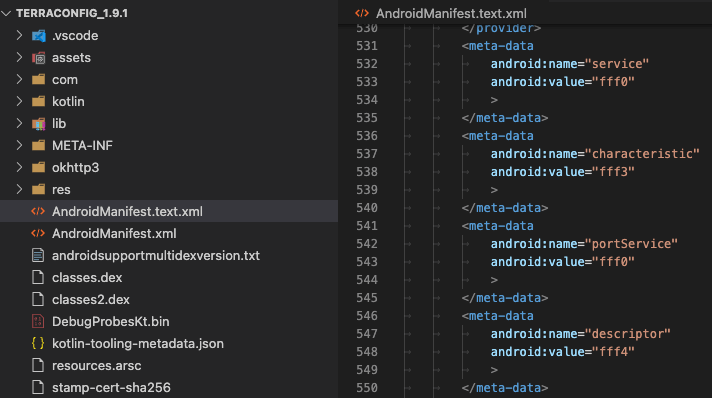Click line number 540 in gutter
Image resolution: width=712 pixels, height=398 pixels.
click(367, 208)
